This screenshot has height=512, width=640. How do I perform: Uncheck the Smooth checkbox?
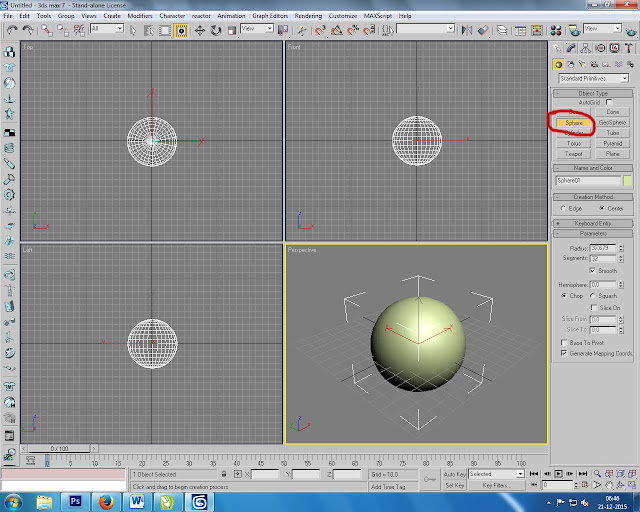[592, 271]
